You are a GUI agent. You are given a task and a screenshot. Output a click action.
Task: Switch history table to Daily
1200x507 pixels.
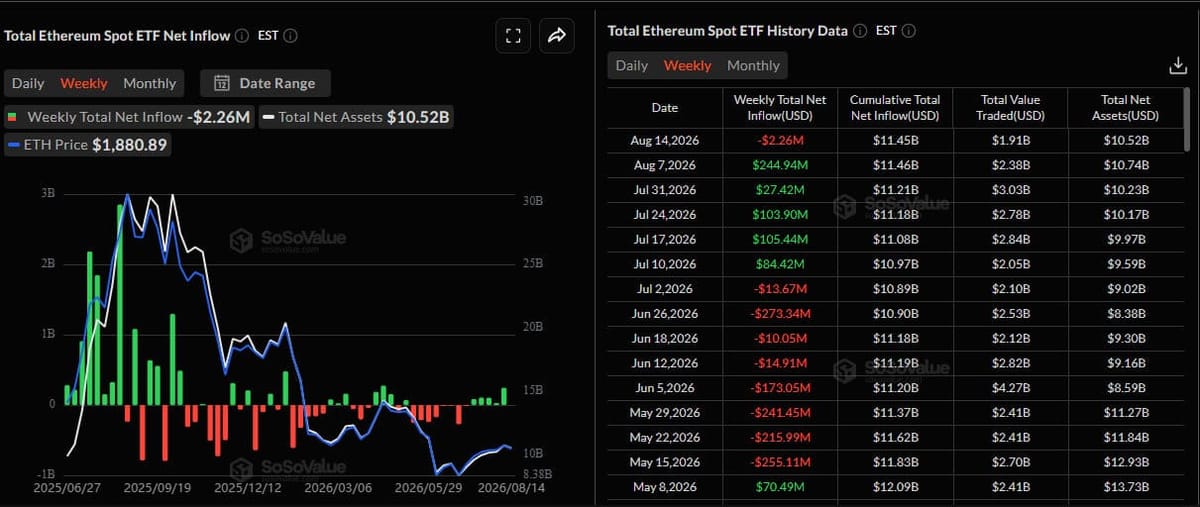coord(632,65)
